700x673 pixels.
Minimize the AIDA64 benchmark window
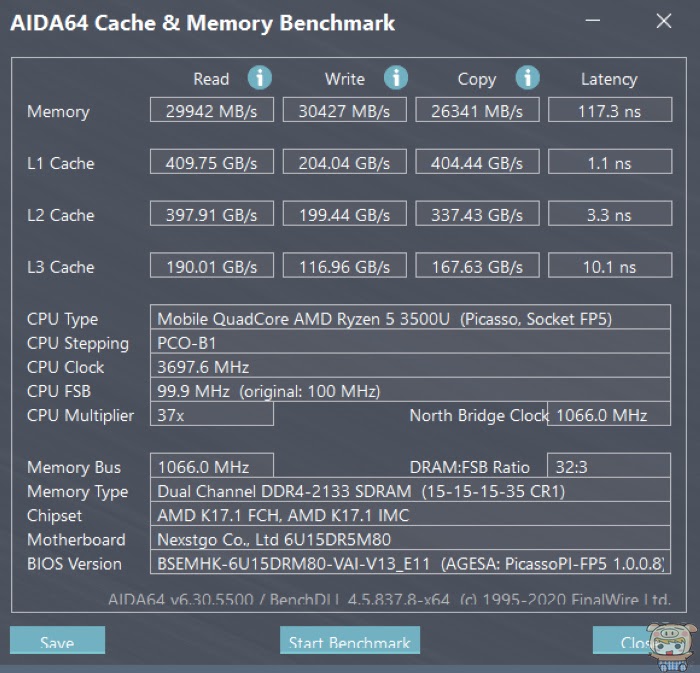pos(593,21)
